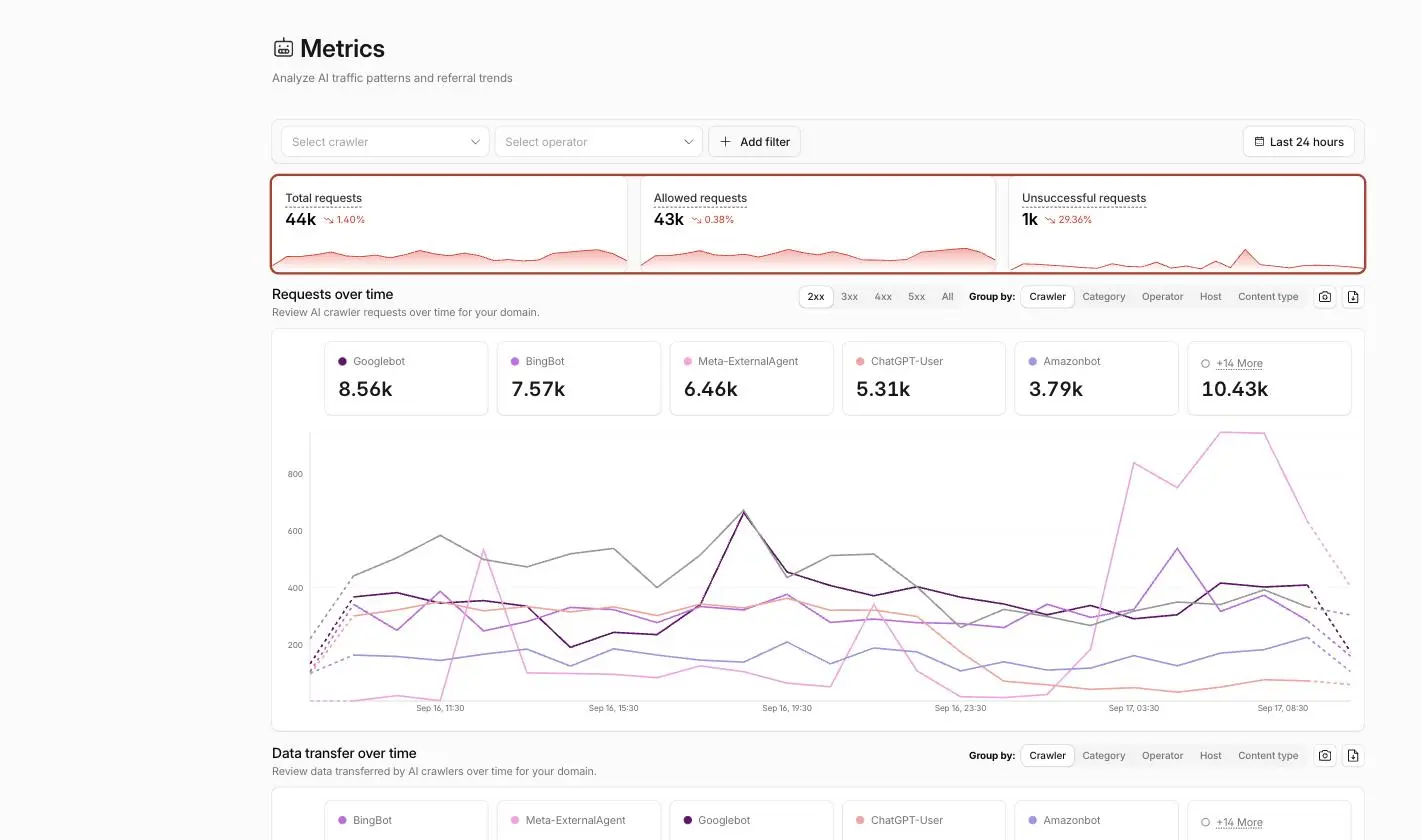Group Data transfer by Content type
This screenshot has width=1421, height=840.
pyautogui.click(x=1268, y=756)
